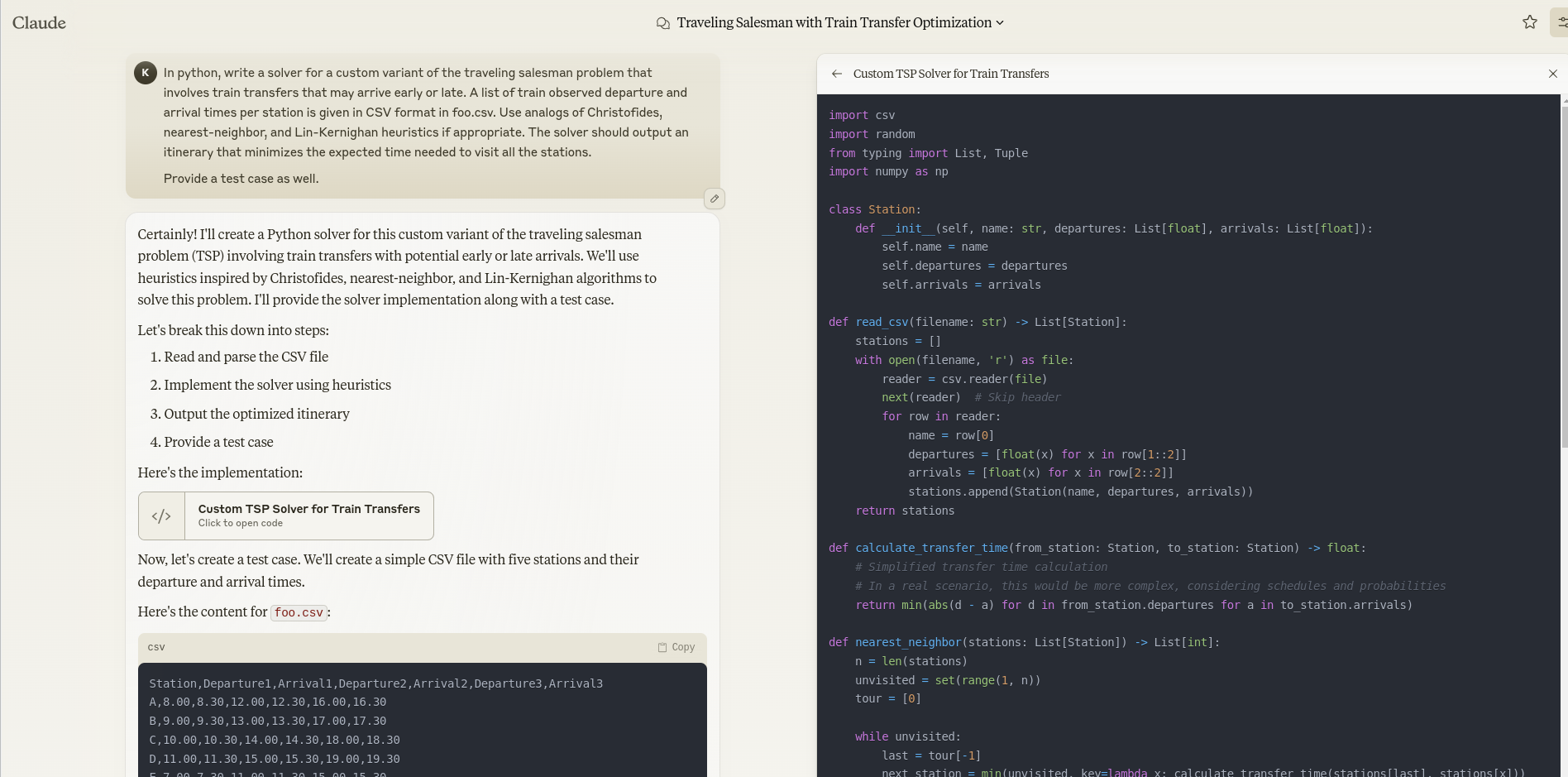1568x777 pixels.
Task: Click the 'Provide a test case as well.' text
Action: [x=241, y=179]
